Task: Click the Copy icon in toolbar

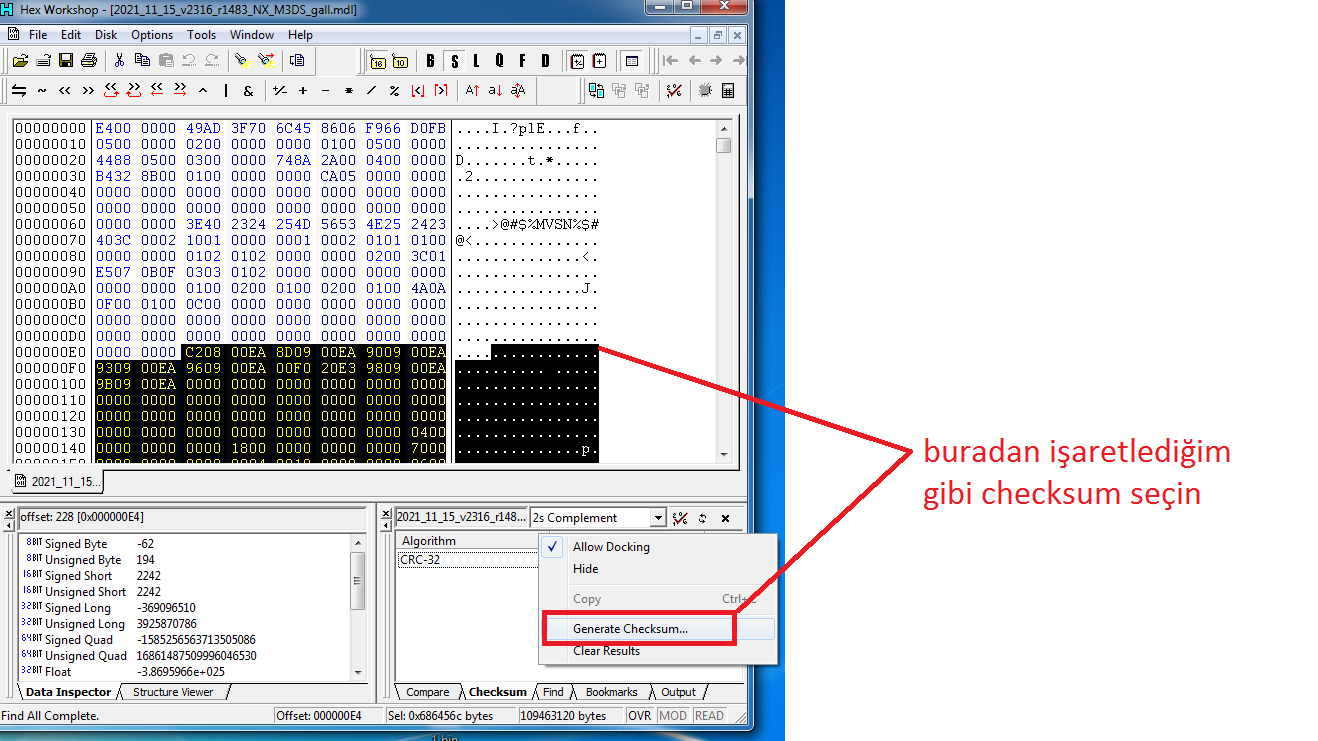Action: click(x=142, y=60)
